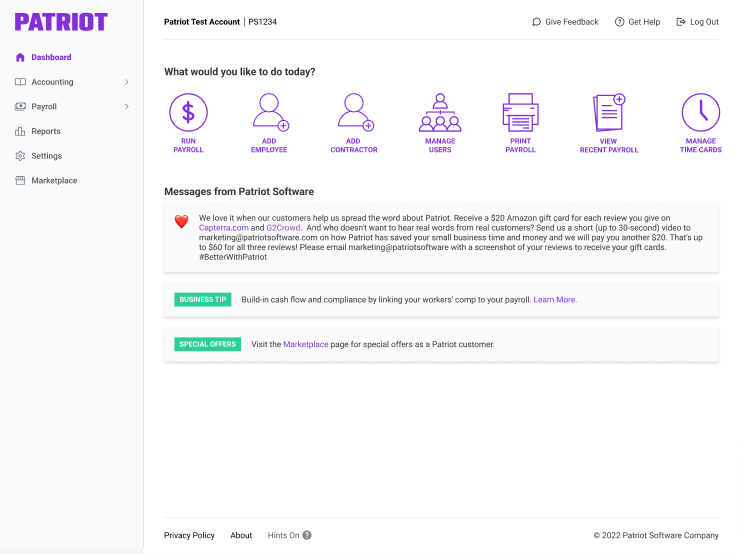The image size is (739, 554).
Task: Click the What would you like heading
Action: pyautogui.click(x=239, y=72)
